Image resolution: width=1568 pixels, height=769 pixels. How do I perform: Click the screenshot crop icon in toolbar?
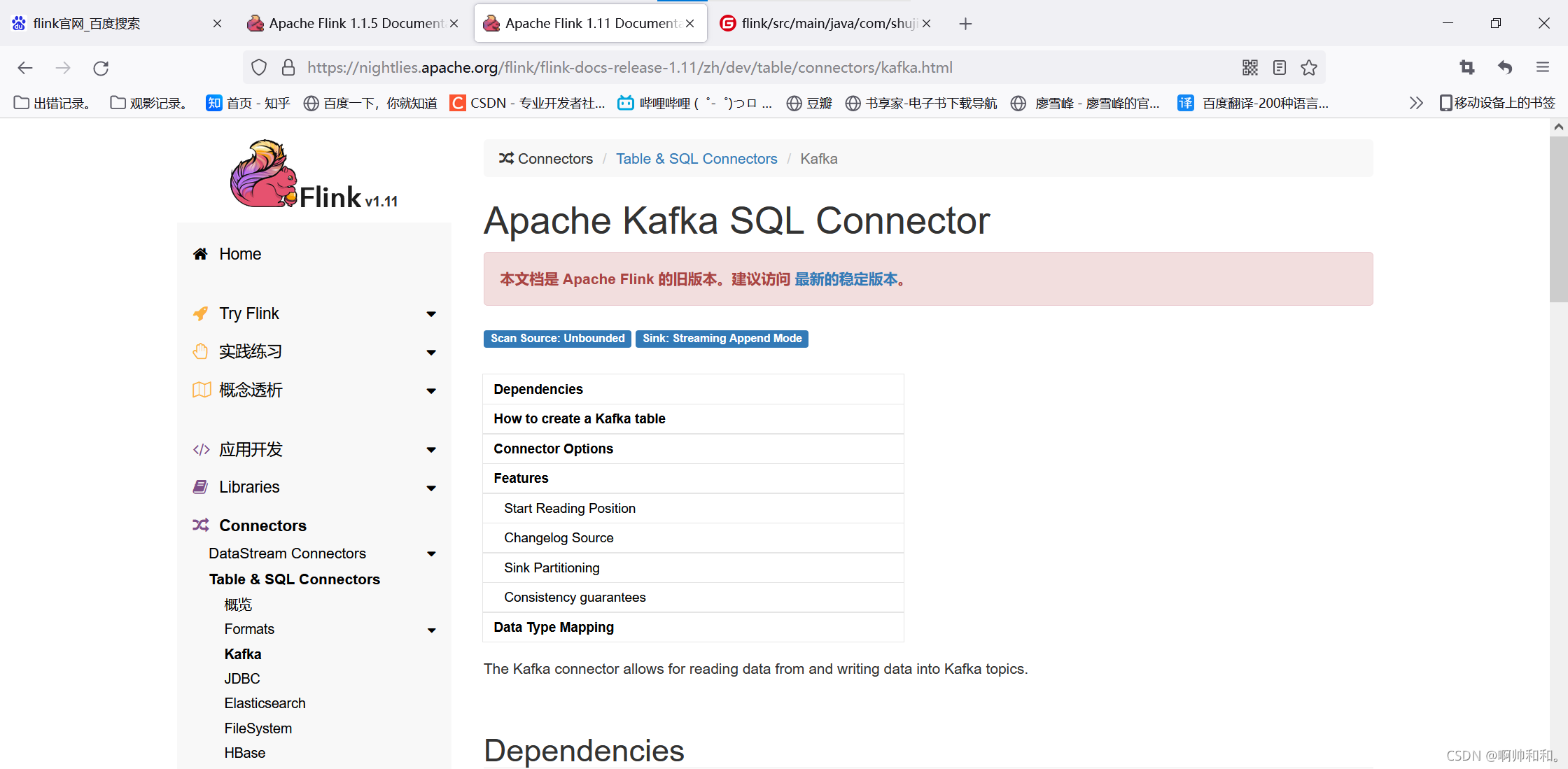pos(1467,68)
